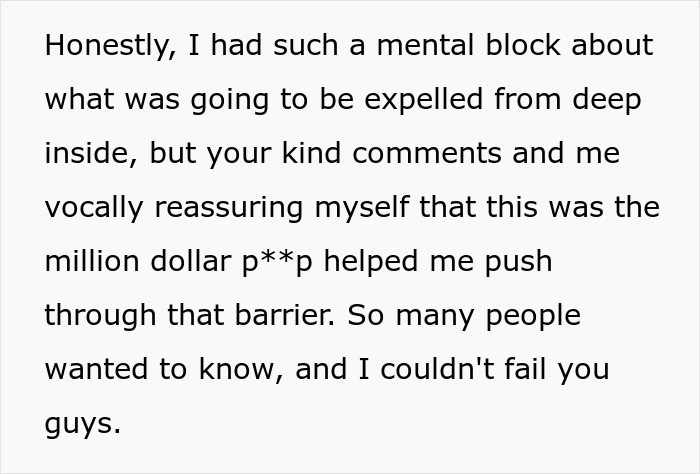The width and height of the screenshot is (700, 474).
Task: Click the word "Honestly" at the start
Action: coord(97,46)
